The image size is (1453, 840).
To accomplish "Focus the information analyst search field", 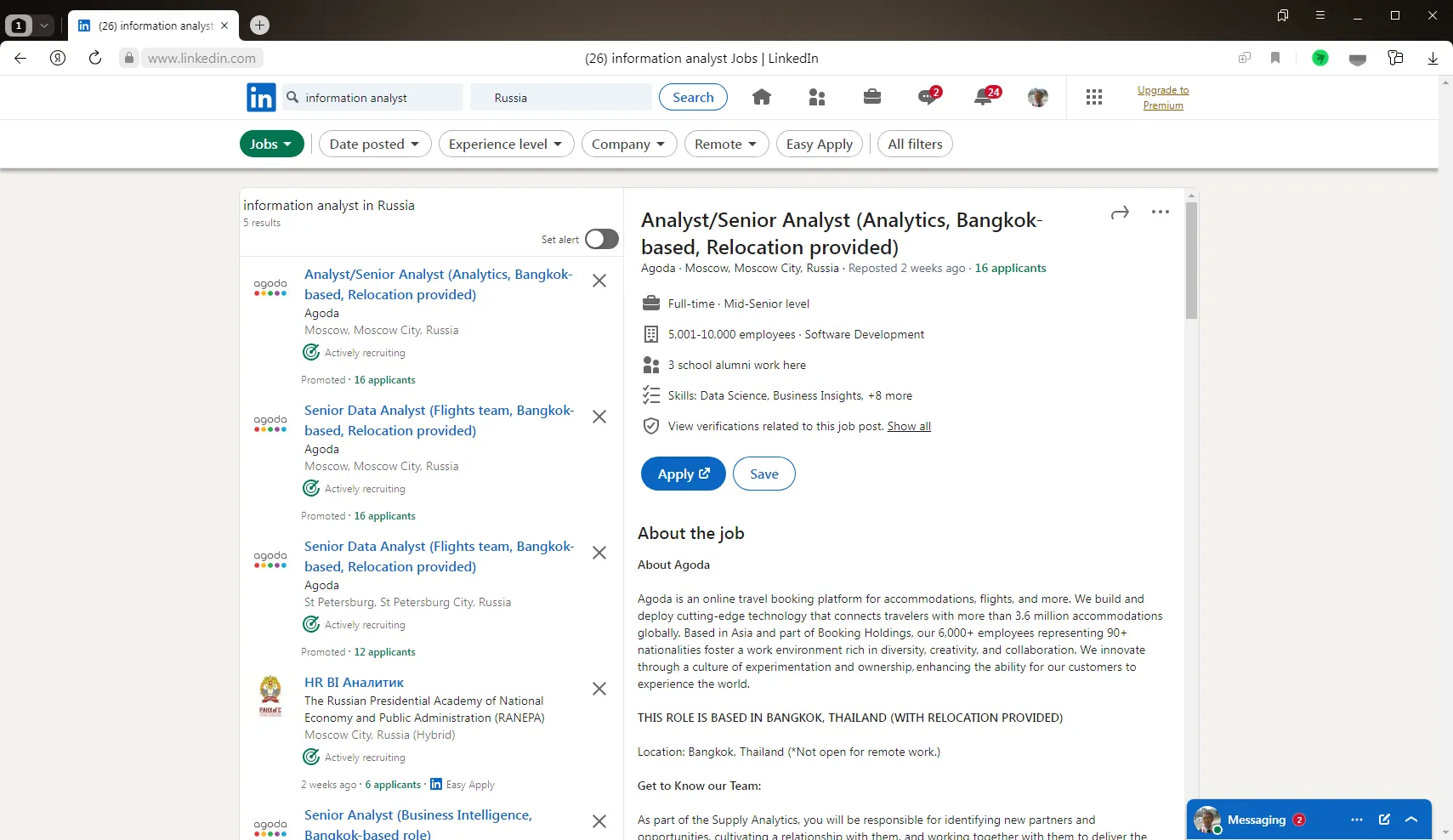I will tap(374, 98).
